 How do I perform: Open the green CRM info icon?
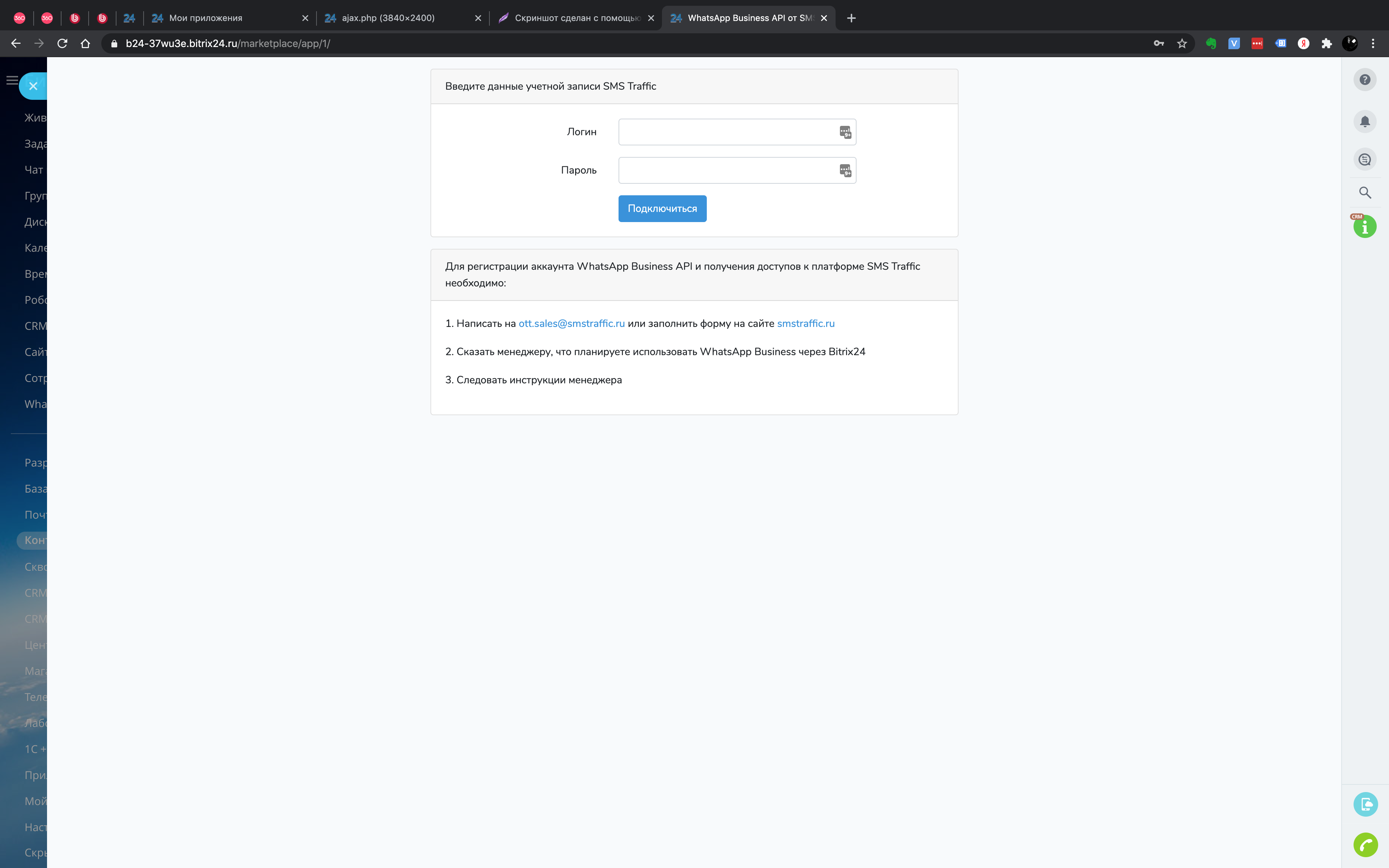pyautogui.click(x=1364, y=227)
